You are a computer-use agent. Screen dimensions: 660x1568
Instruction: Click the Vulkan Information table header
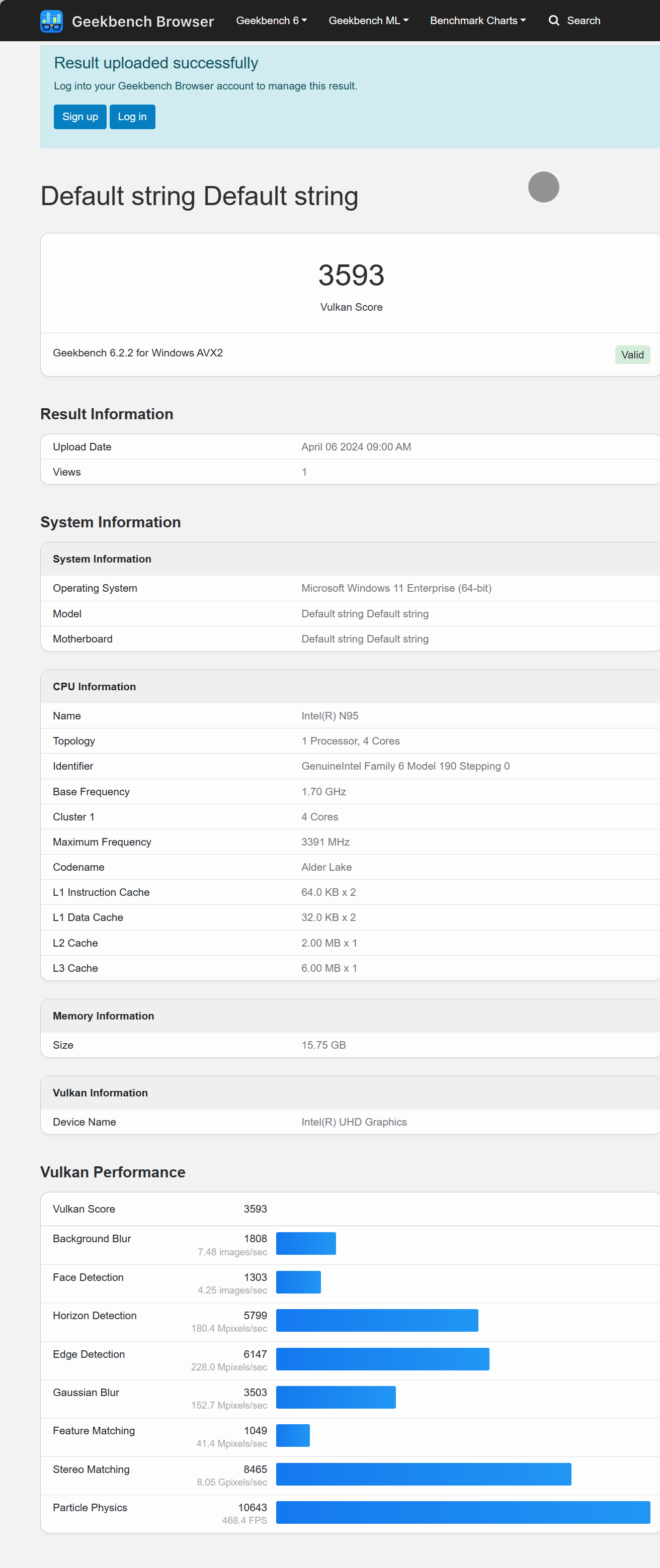350,1092
